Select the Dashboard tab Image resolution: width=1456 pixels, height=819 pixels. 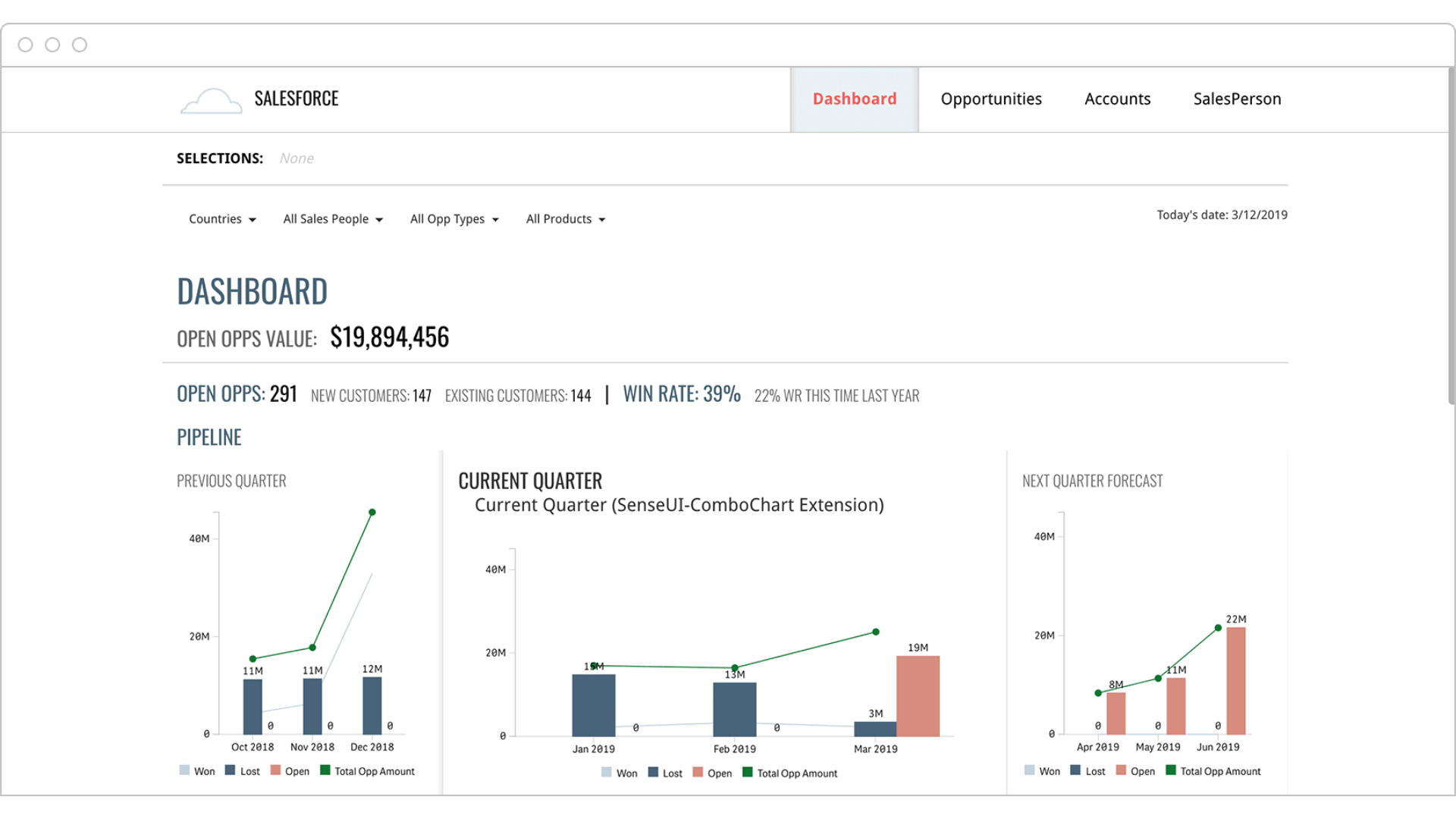pyautogui.click(x=854, y=99)
